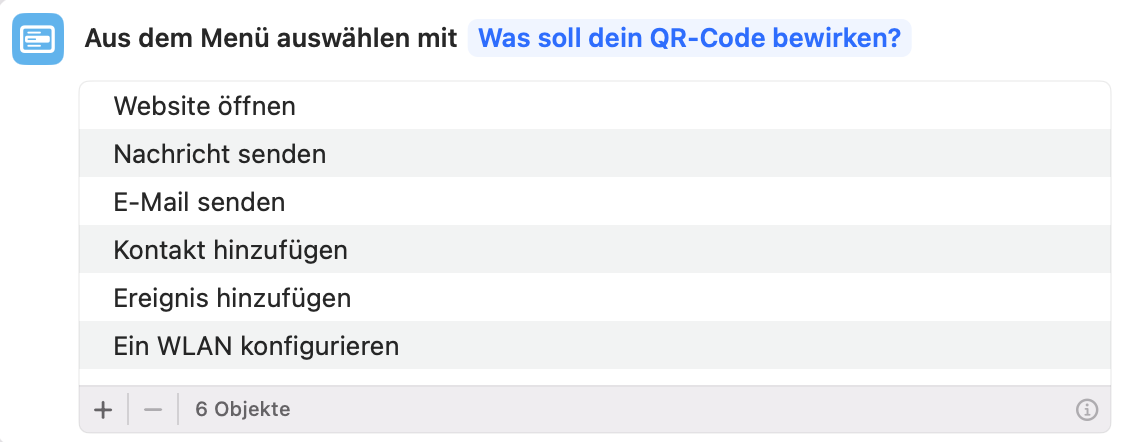Screen dimensions: 1148x442
Task: Click the blue Choose from Menu action icon
Action: [x=38, y=39]
